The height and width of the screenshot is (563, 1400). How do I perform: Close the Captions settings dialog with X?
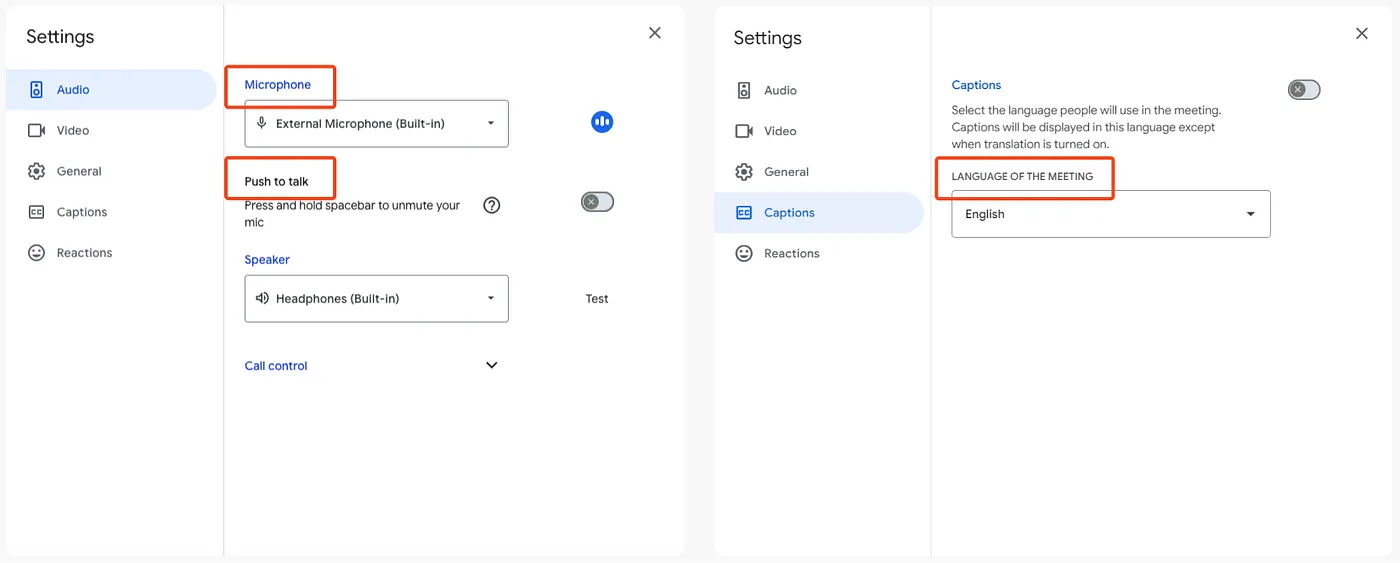pos(1362,34)
